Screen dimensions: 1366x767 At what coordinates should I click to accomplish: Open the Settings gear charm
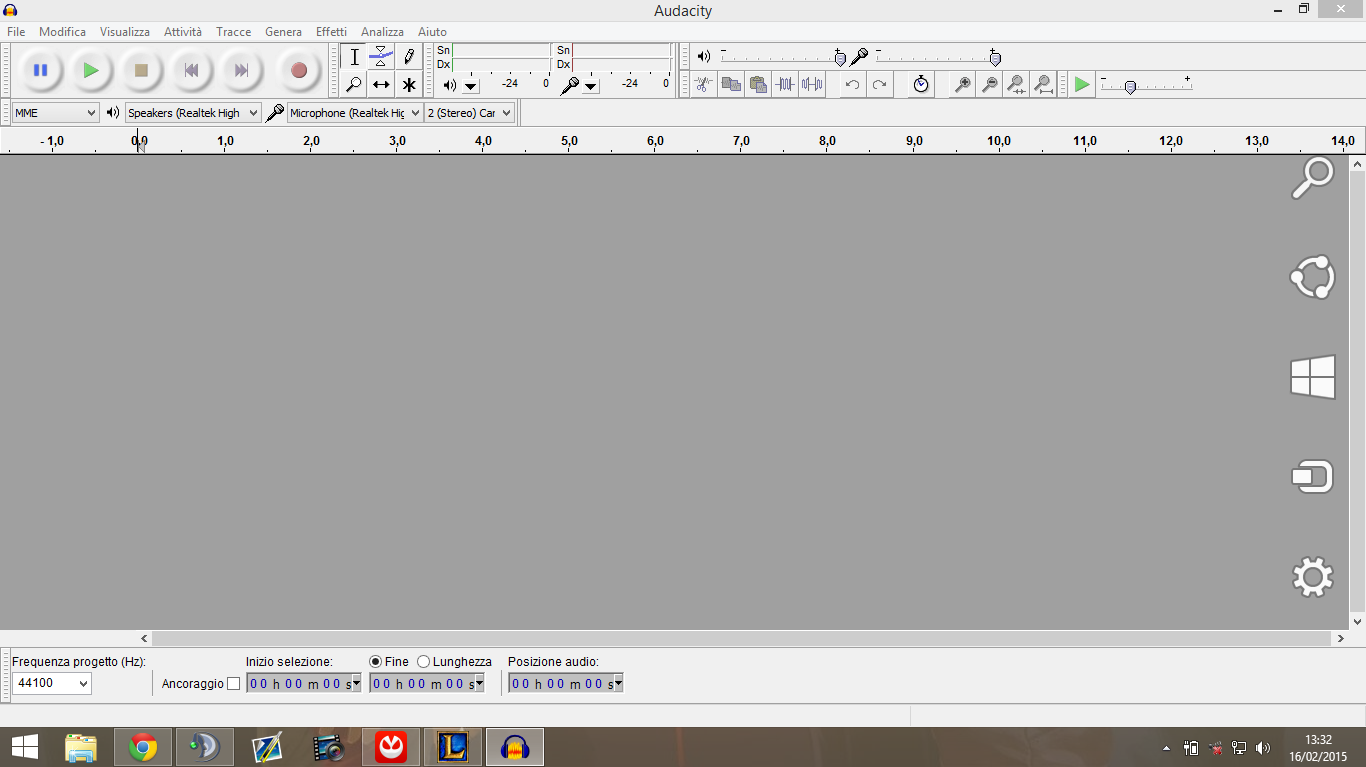coord(1313,577)
